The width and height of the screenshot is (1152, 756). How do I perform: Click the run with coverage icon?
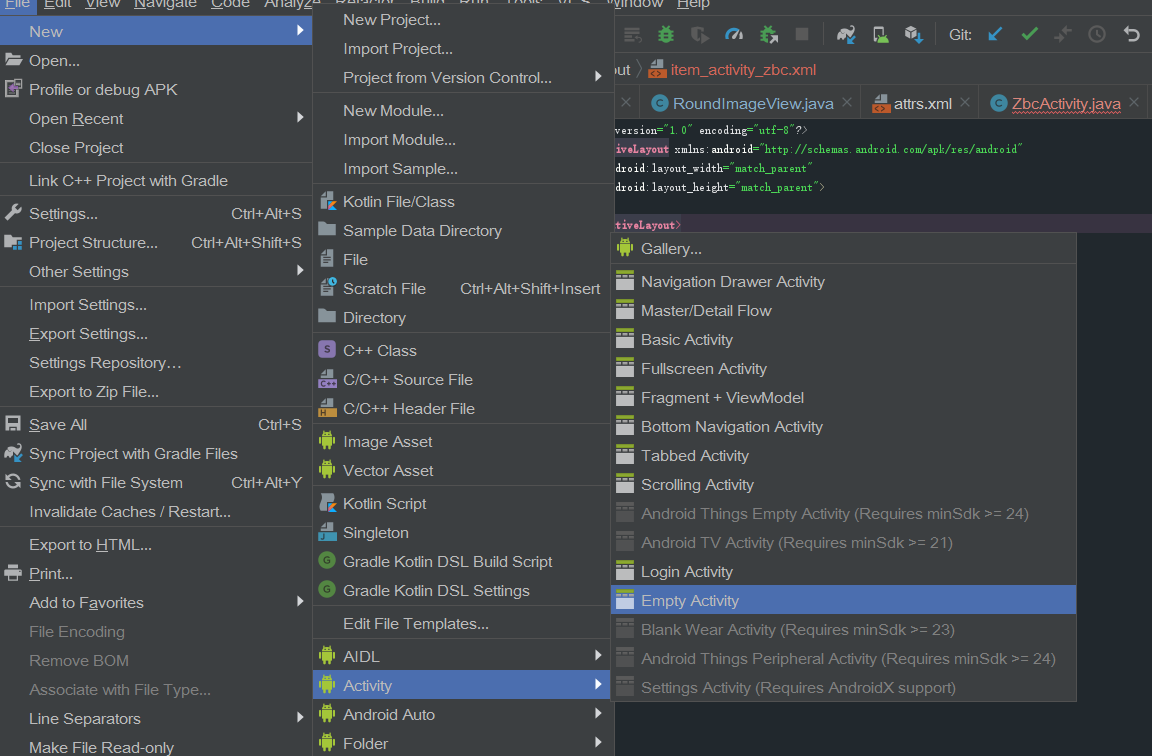point(699,34)
